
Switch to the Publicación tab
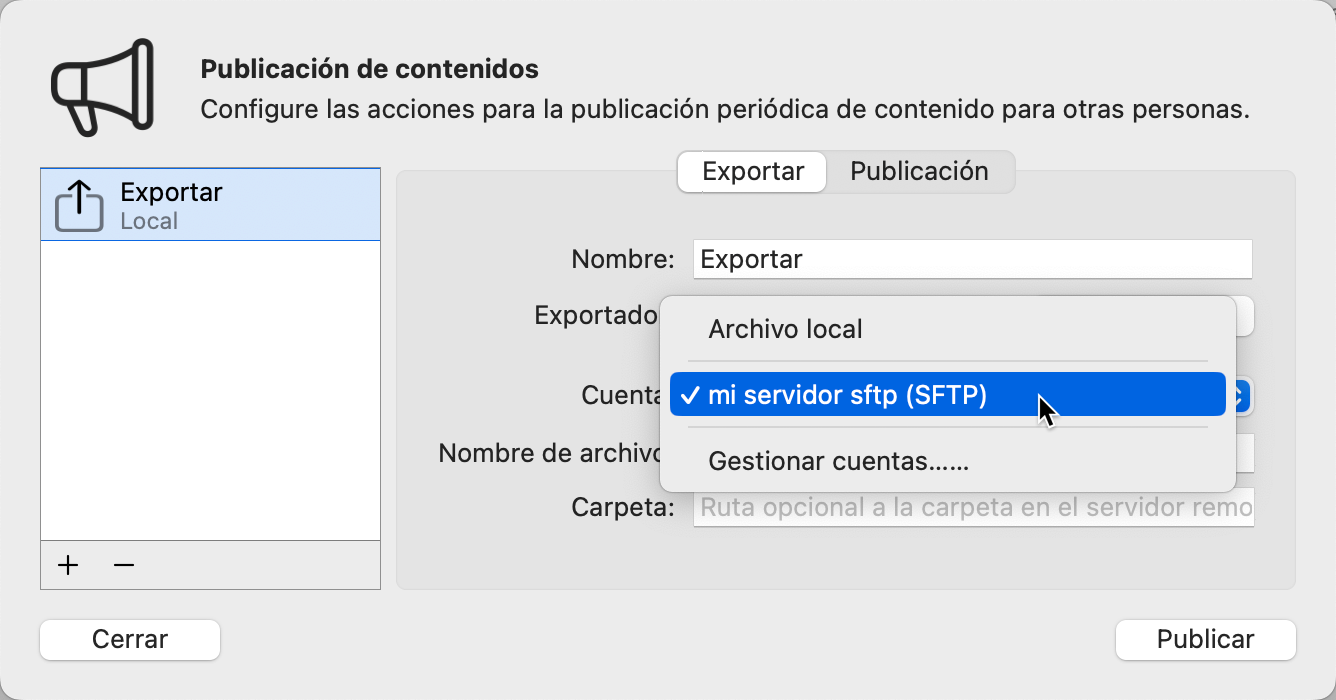[920, 172]
